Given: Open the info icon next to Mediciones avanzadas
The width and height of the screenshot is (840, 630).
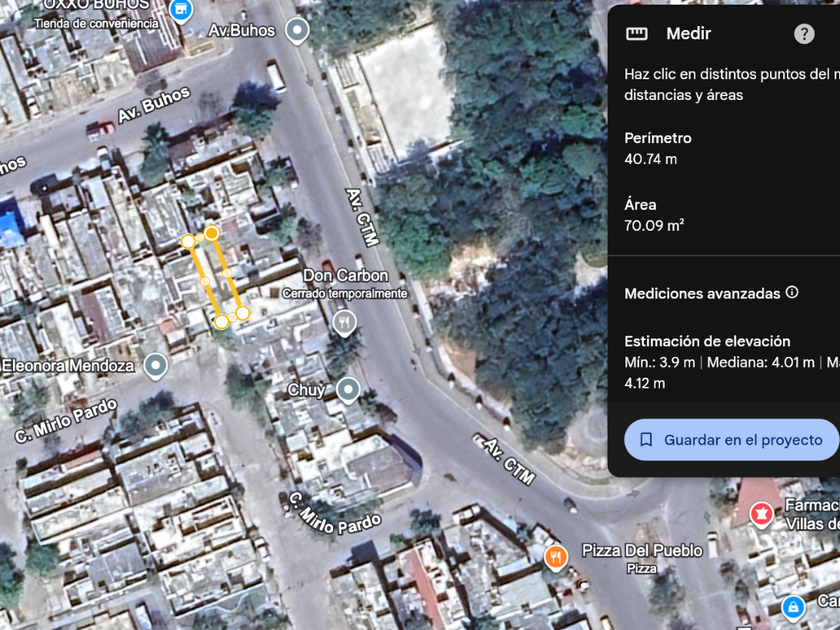Looking at the screenshot, I should (x=792, y=292).
